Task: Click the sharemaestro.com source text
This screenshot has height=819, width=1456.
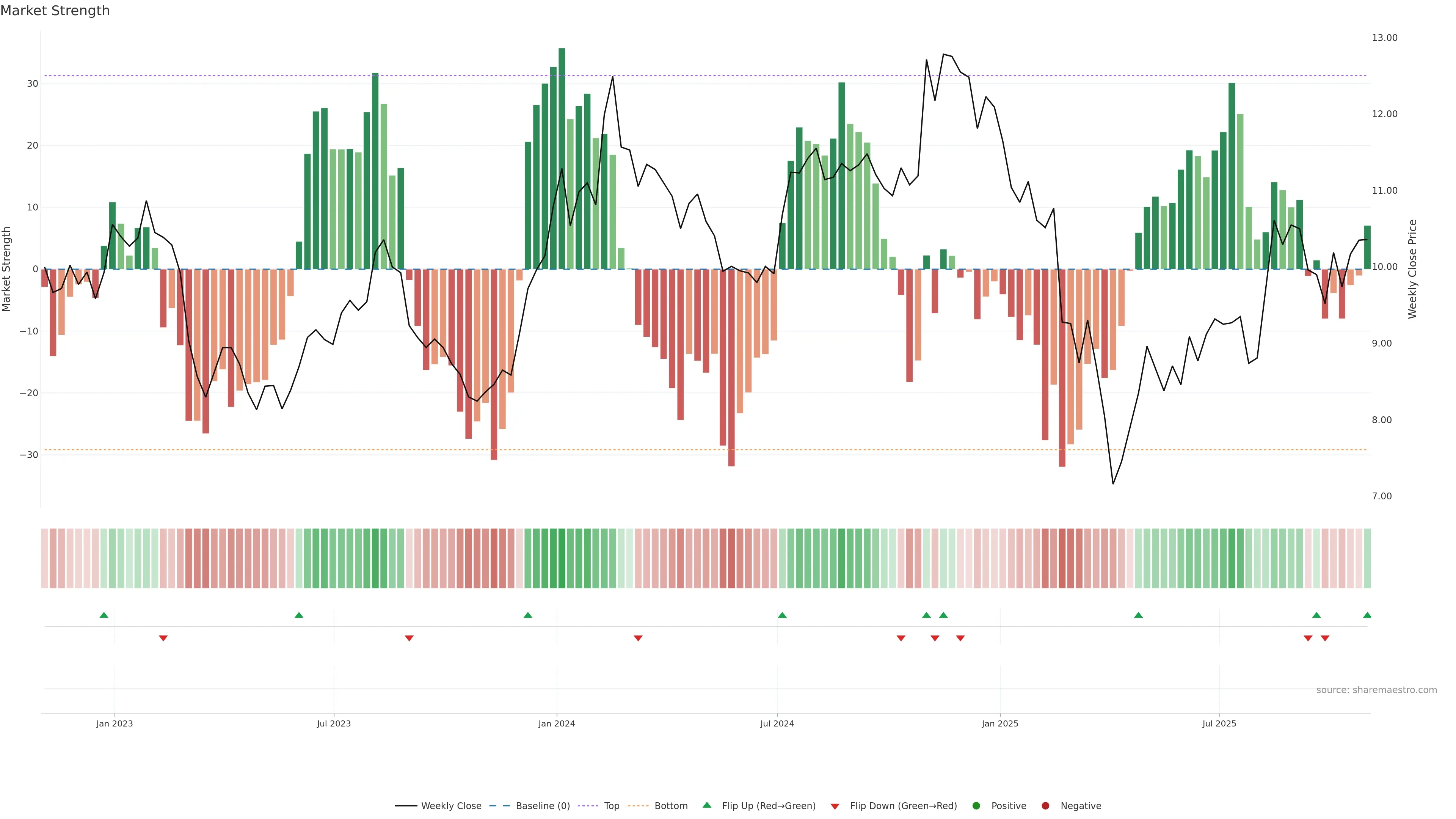Action: [1376, 690]
